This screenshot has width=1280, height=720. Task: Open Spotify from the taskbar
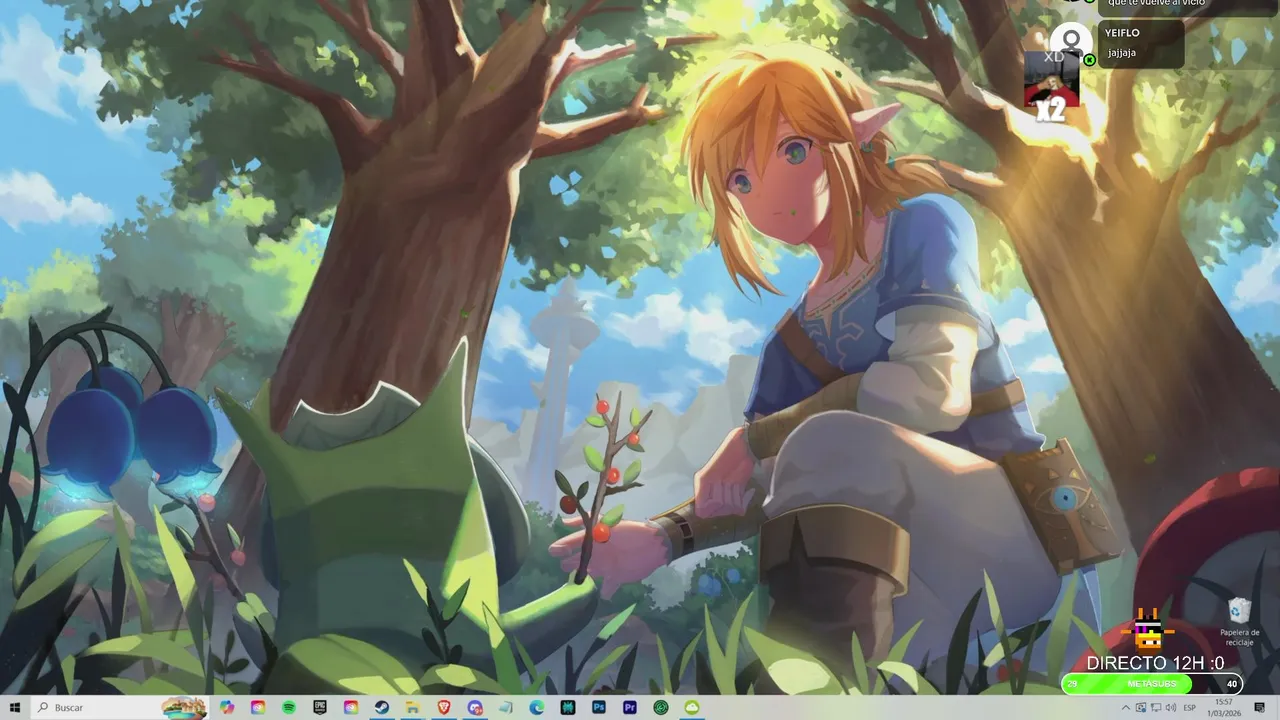click(289, 707)
